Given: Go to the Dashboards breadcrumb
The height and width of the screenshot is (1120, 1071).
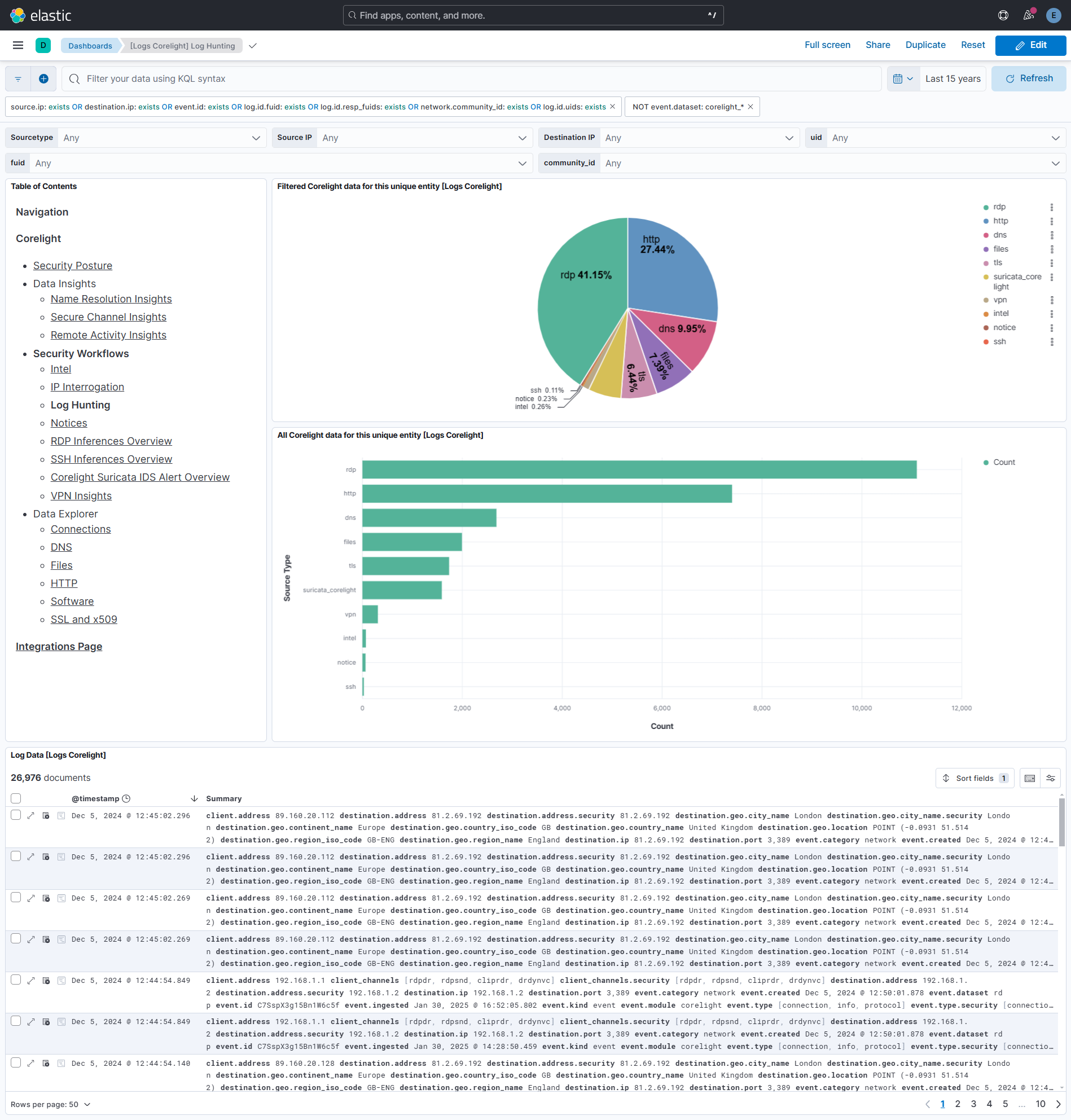Looking at the screenshot, I should (90, 46).
